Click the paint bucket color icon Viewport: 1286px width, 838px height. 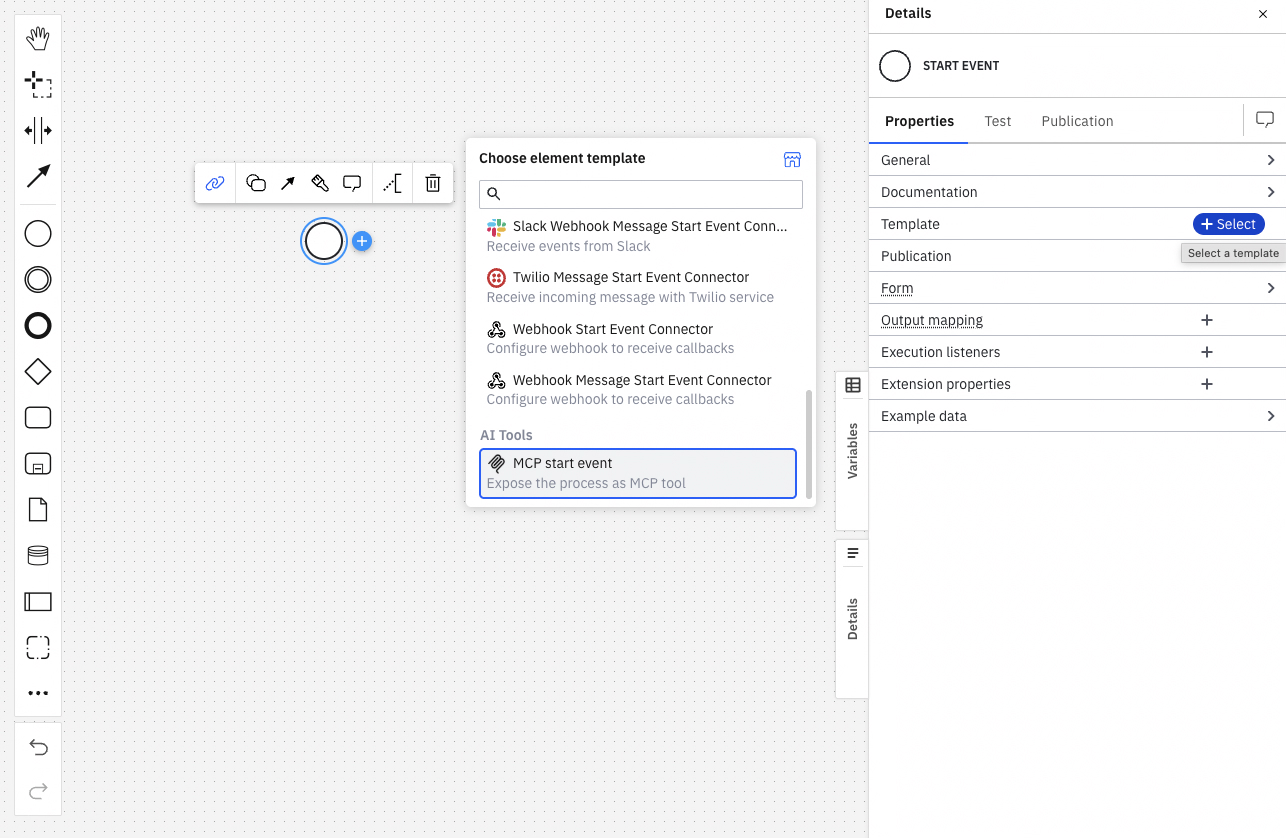319,183
